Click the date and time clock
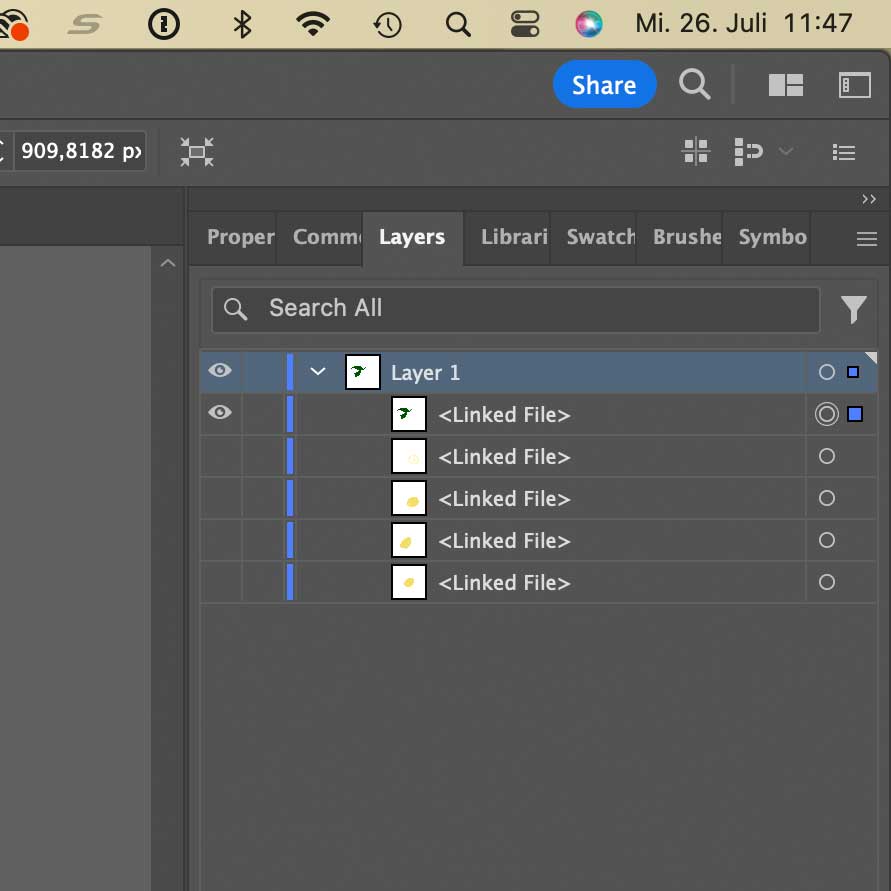Image resolution: width=891 pixels, height=891 pixels. click(x=743, y=24)
